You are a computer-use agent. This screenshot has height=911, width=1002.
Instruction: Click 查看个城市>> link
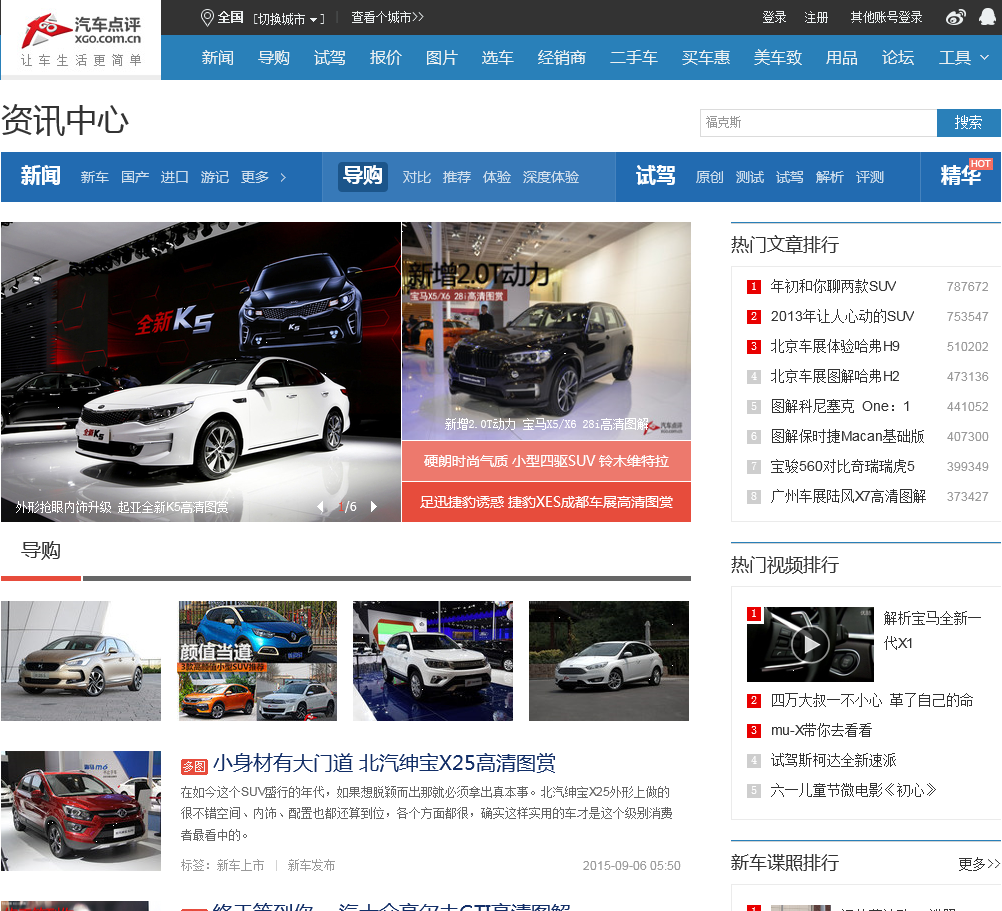pos(387,17)
